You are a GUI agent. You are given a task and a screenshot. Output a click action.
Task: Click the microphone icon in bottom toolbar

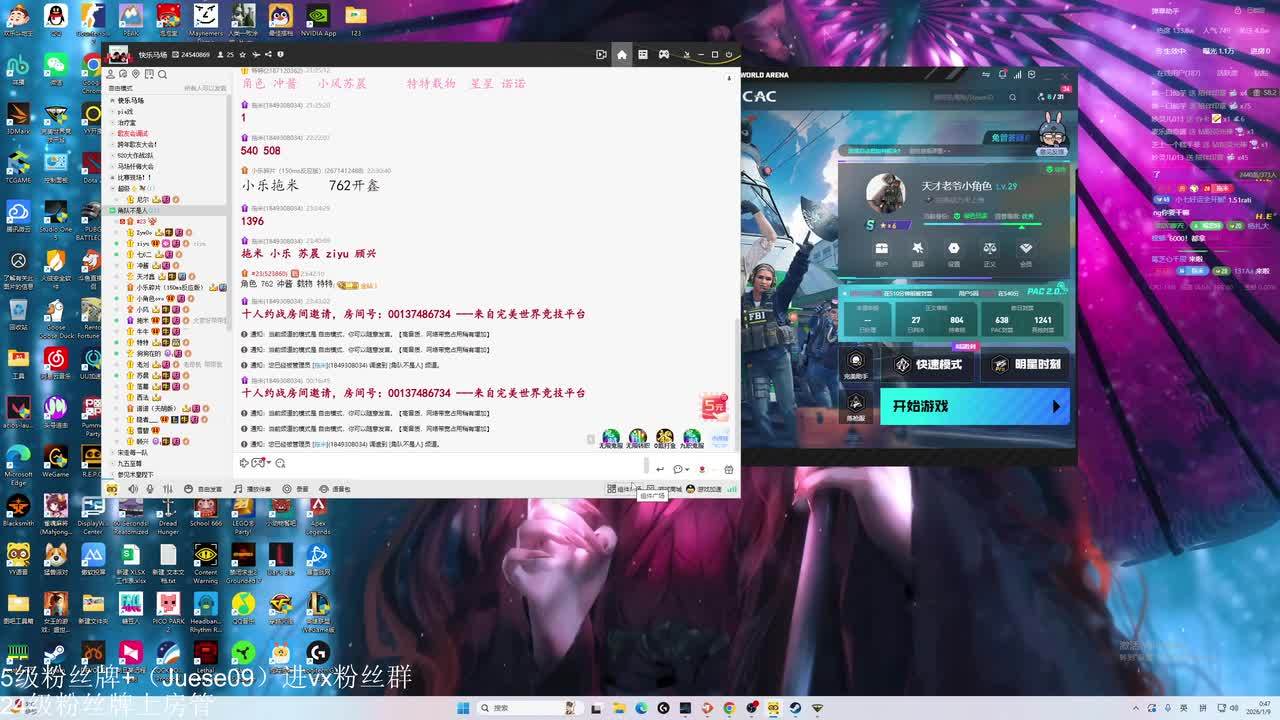click(149, 489)
